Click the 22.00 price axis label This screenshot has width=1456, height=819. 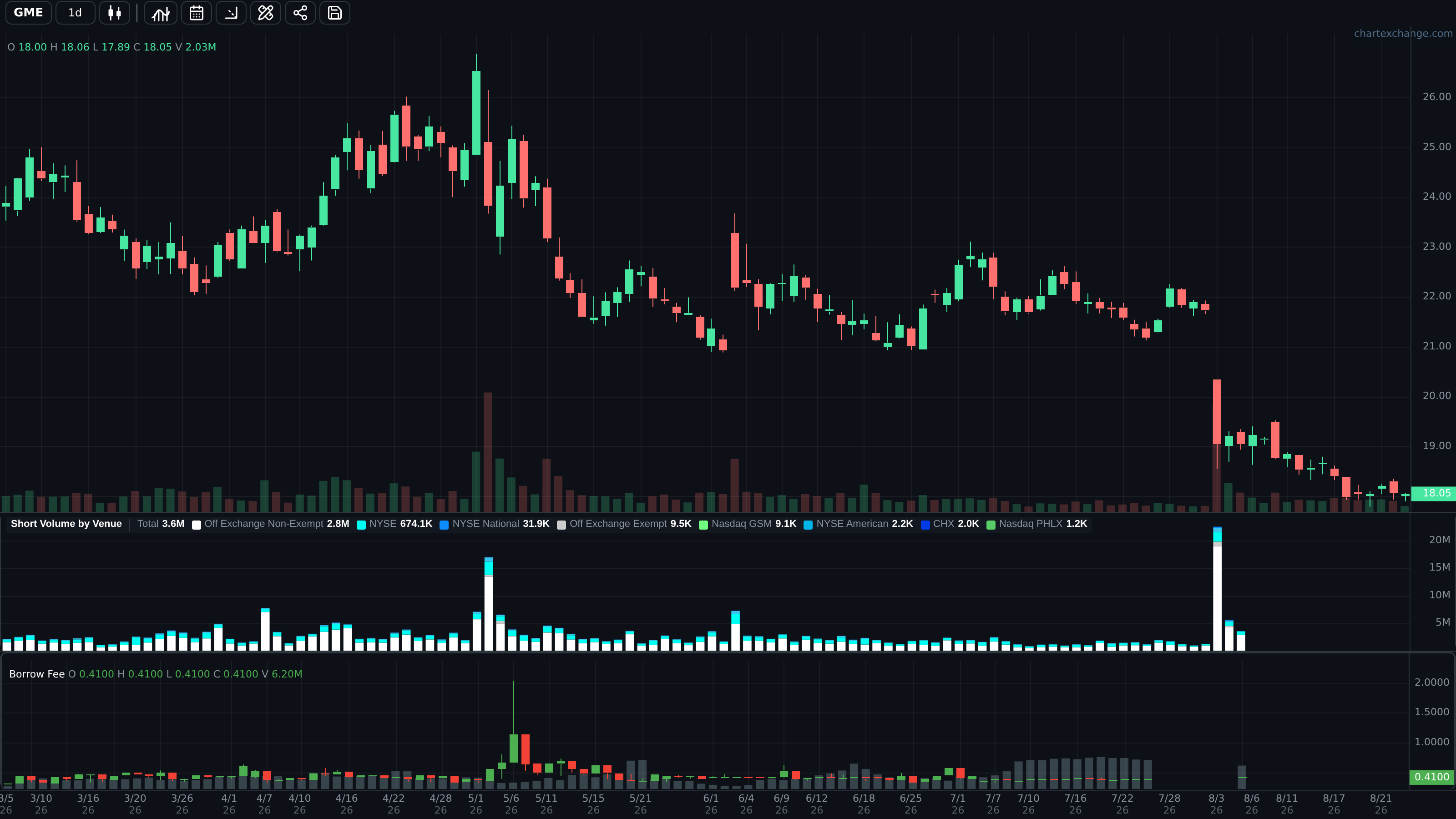click(1437, 296)
